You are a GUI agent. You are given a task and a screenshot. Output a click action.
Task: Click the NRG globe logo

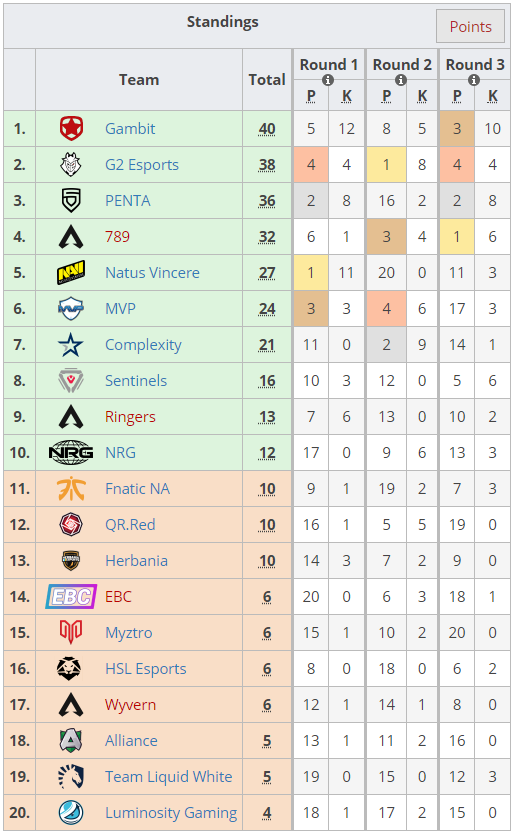pyautogui.click(x=71, y=453)
